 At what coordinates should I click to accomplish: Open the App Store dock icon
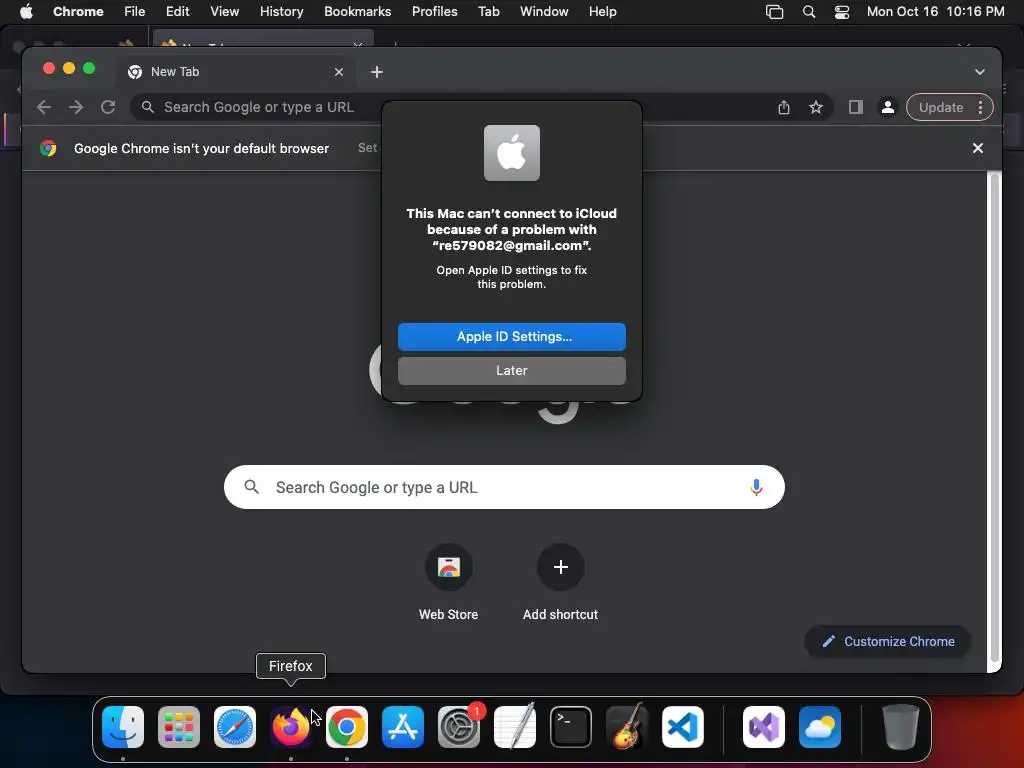tap(403, 727)
